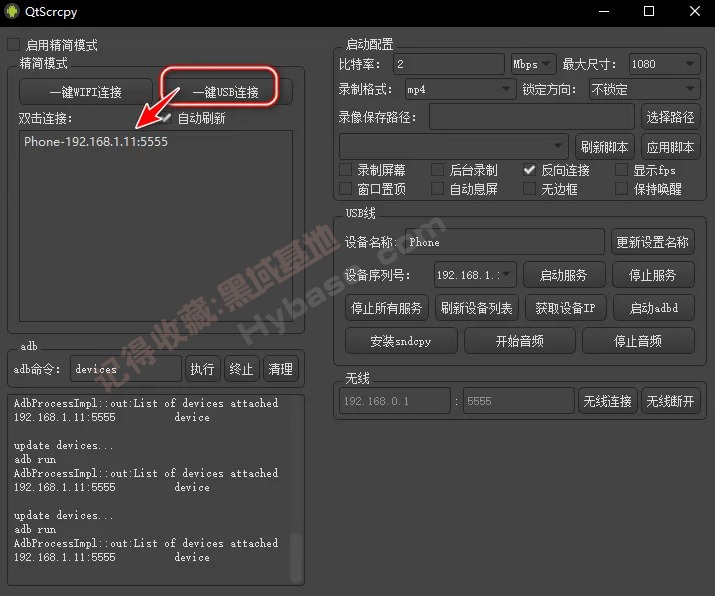
Task: Select Phone-192.168.1.11:5555 in device list
Action: [x=156, y=142]
